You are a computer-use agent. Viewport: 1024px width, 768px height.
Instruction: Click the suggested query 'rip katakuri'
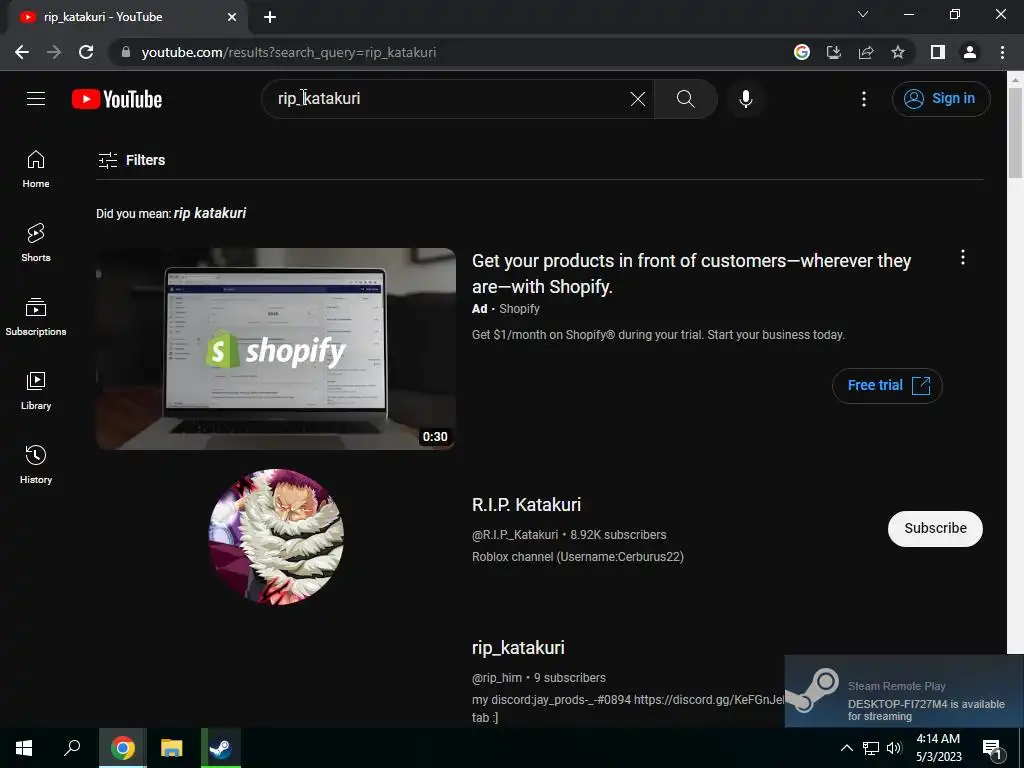pos(210,213)
